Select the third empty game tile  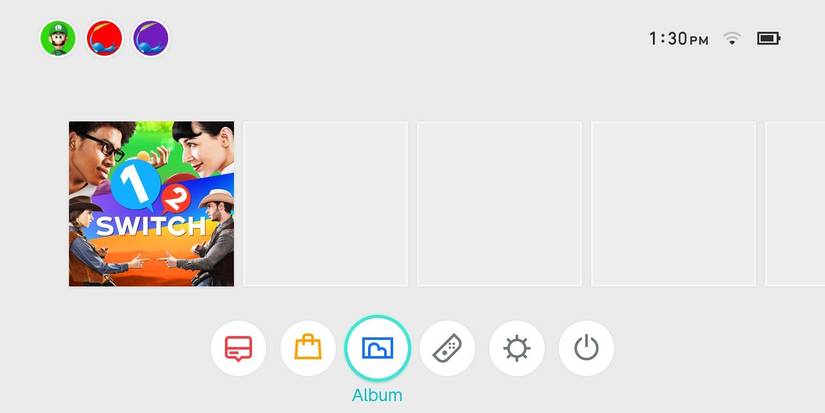674,204
